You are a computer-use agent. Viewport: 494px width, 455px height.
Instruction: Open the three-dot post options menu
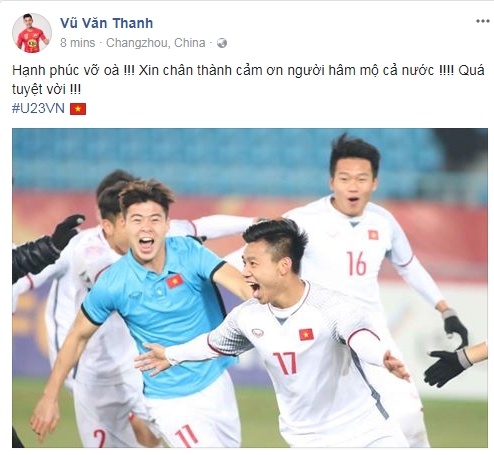click(482, 21)
